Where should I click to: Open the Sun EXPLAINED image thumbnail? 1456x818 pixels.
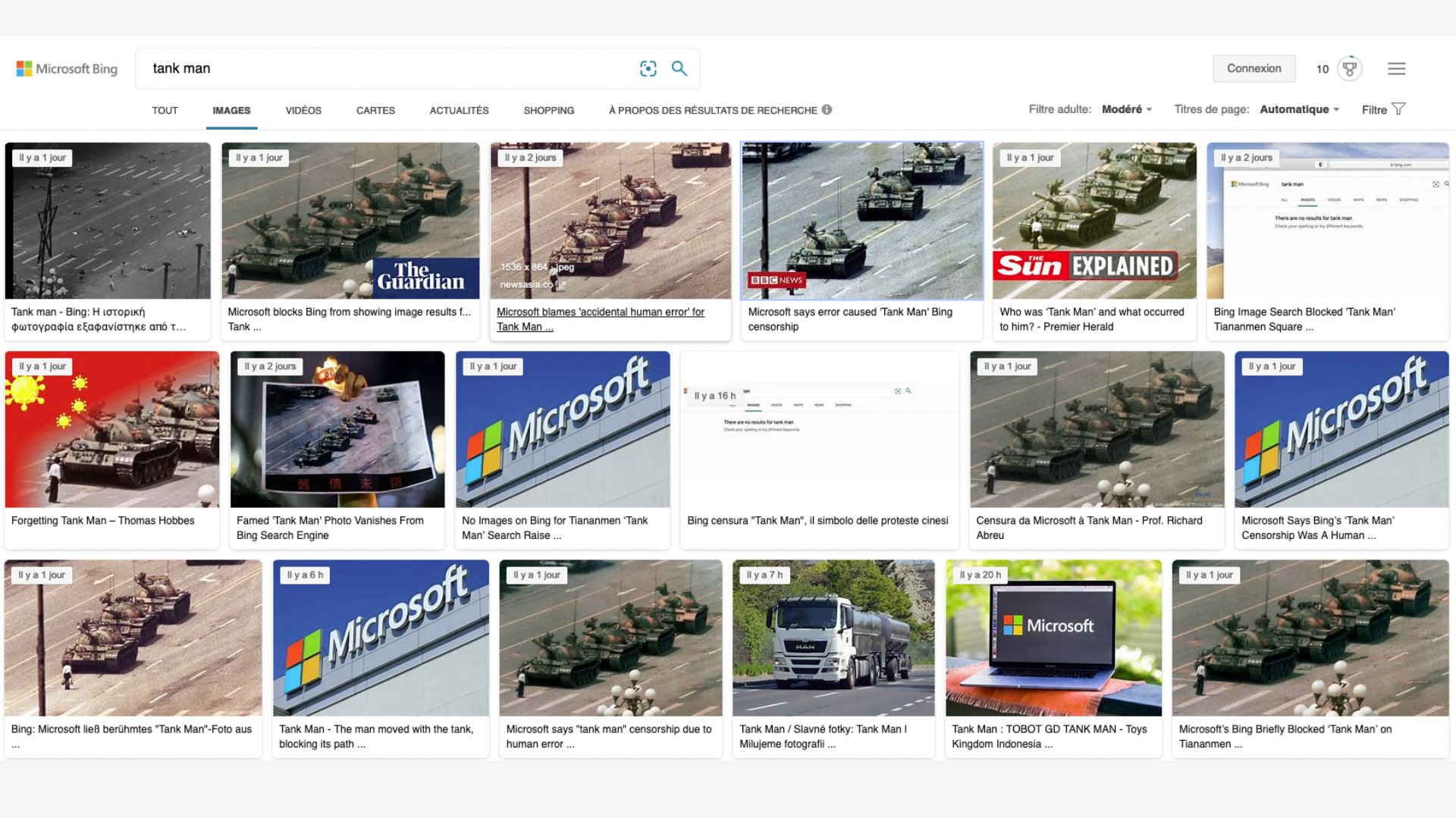pos(1094,221)
